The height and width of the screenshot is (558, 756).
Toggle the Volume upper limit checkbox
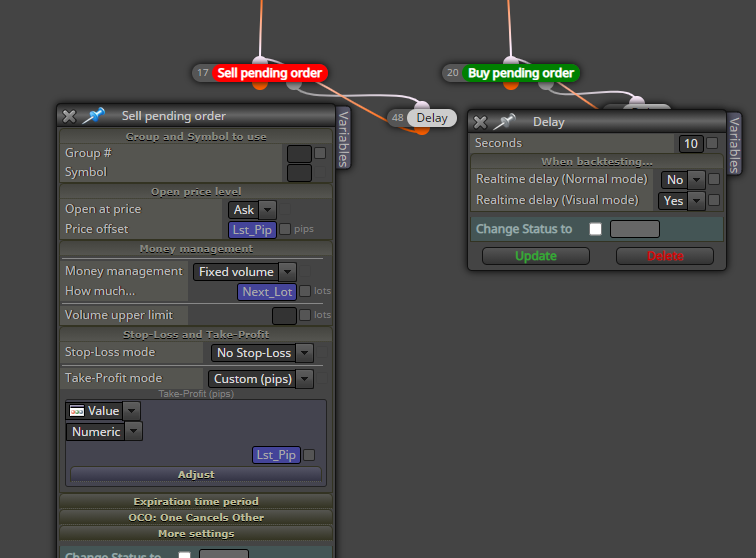[x=305, y=315]
